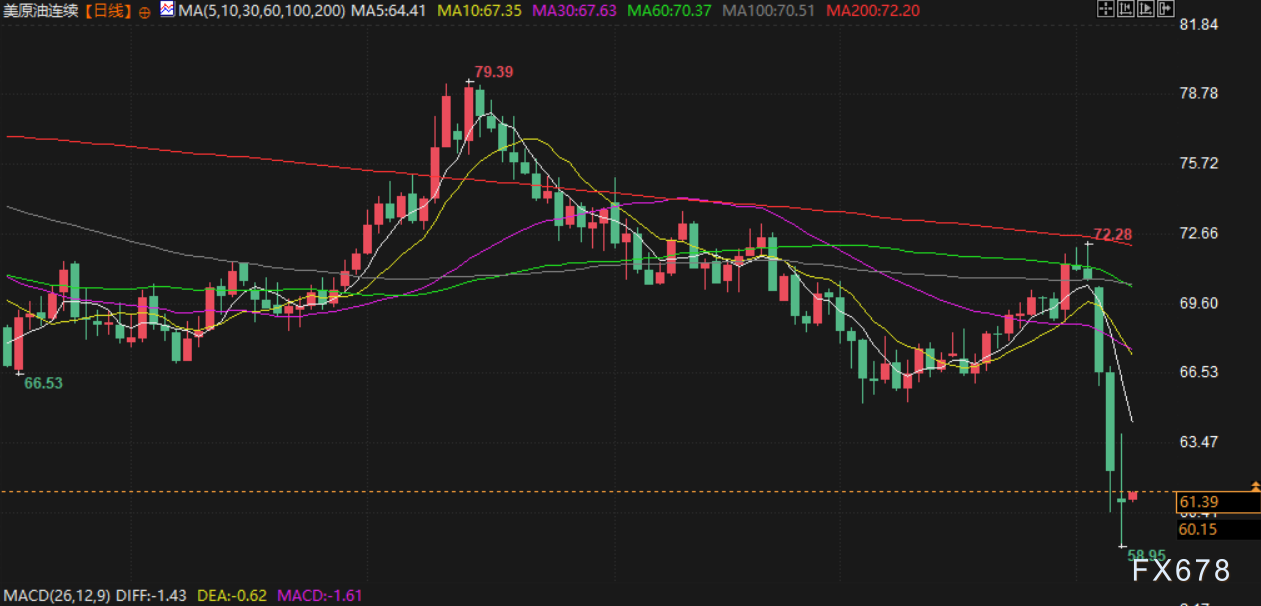Image resolution: width=1261 pixels, height=606 pixels.
Task: Open the MA indicator chart icon
Action: click(x=166, y=12)
